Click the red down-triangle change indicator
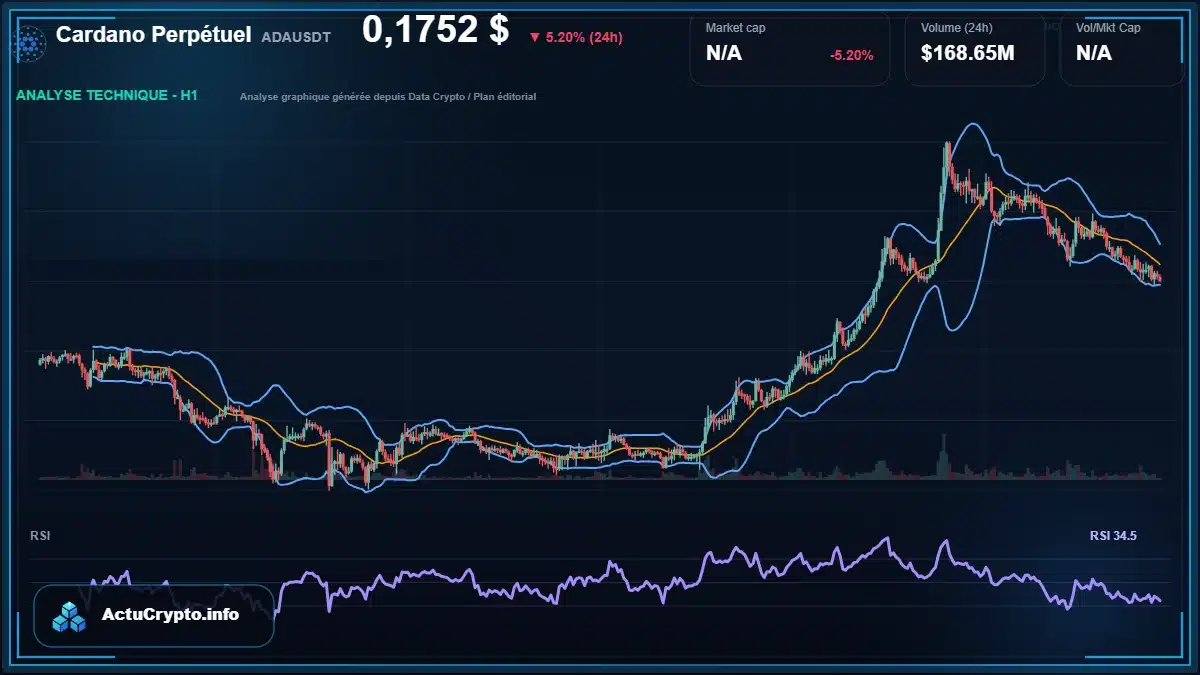Screen dimensions: 1200x675 [x=535, y=38]
